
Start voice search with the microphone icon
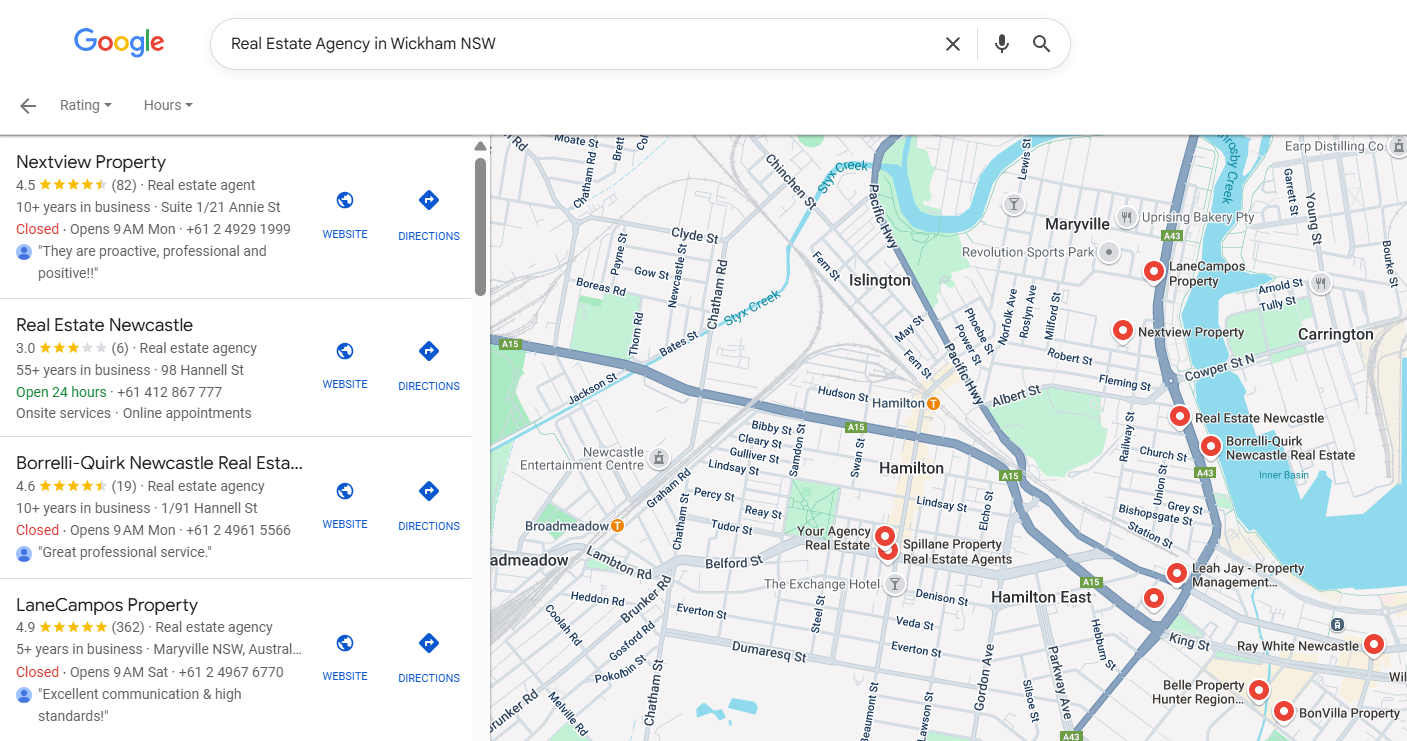pyautogui.click(x=1002, y=44)
